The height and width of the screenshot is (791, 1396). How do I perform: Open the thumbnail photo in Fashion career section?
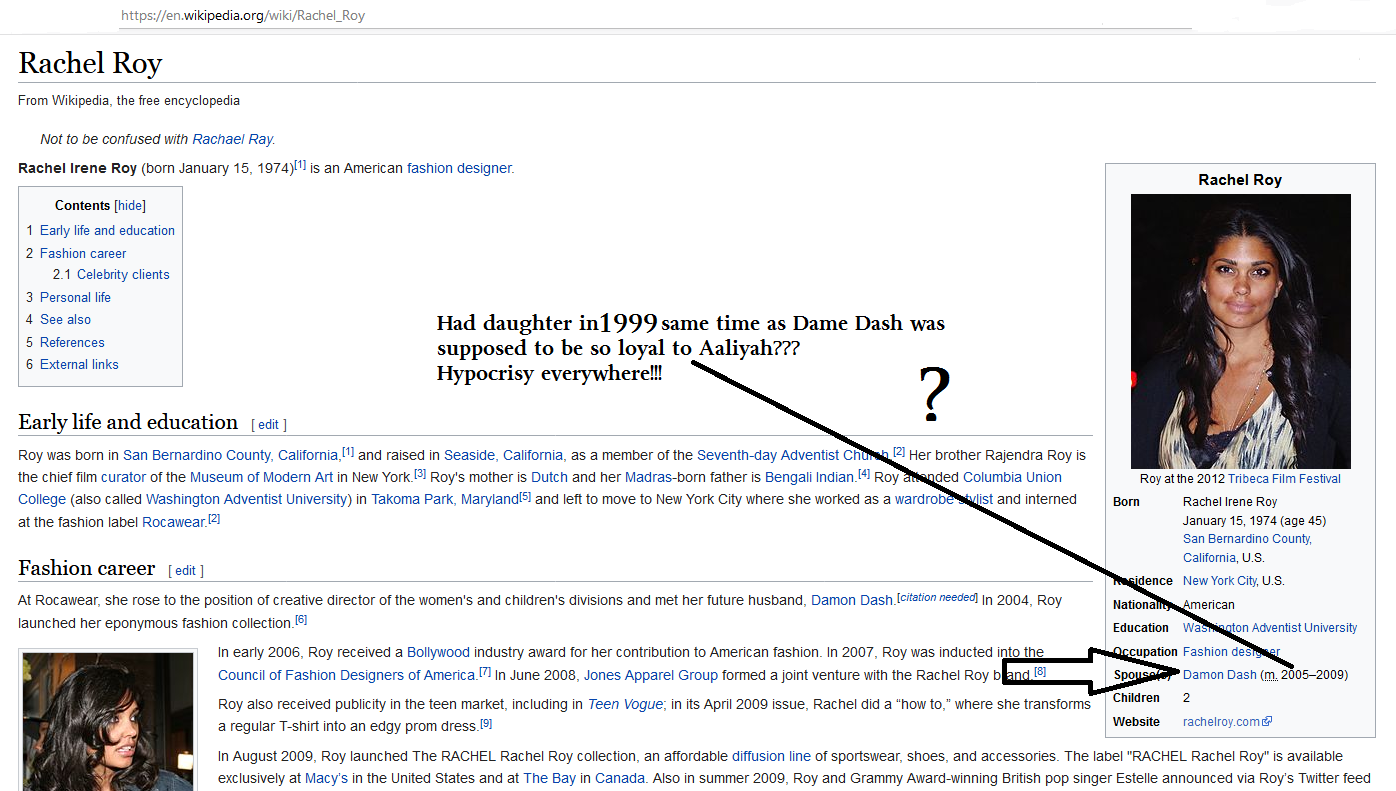(107, 721)
